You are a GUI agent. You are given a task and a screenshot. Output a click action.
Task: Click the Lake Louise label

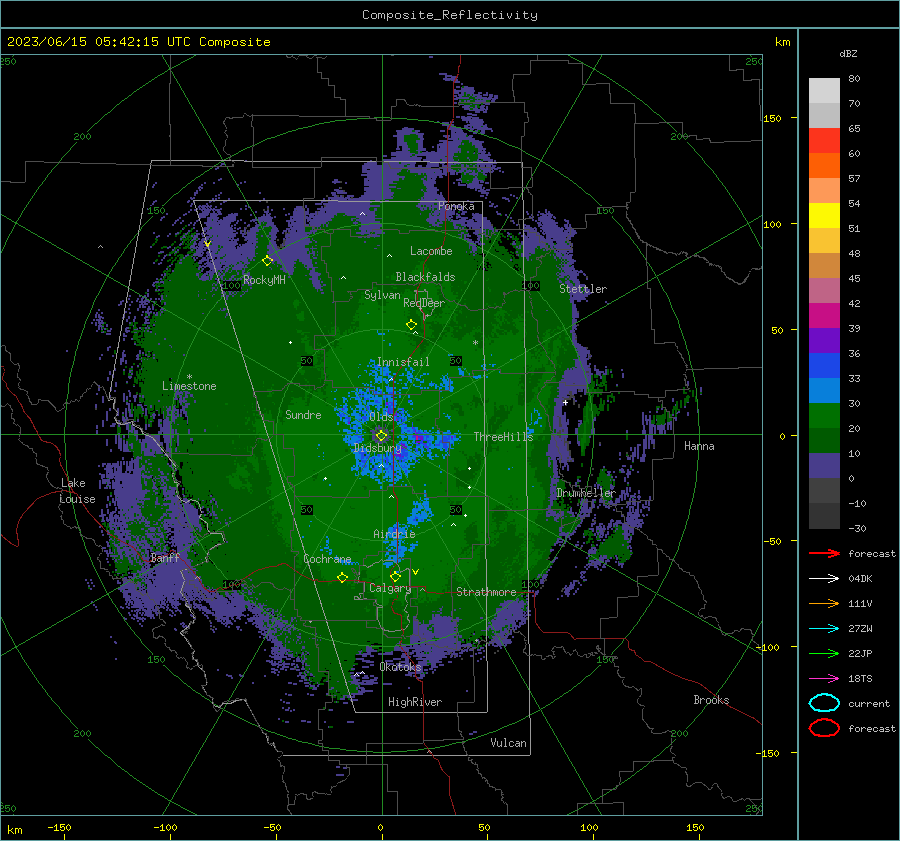click(x=77, y=491)
